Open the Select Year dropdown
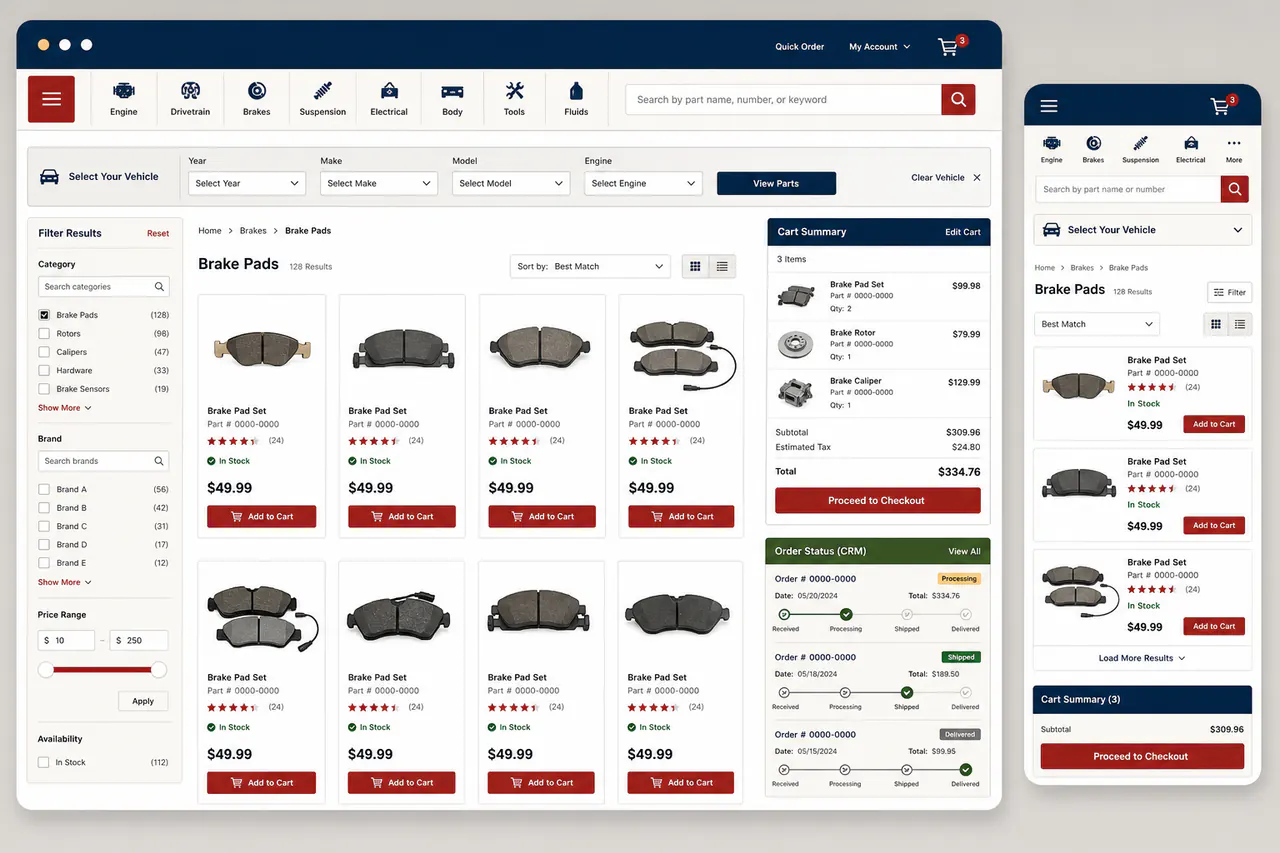Image resolution: width=1280 pixels, height=853 pixels. pos(247,183)
